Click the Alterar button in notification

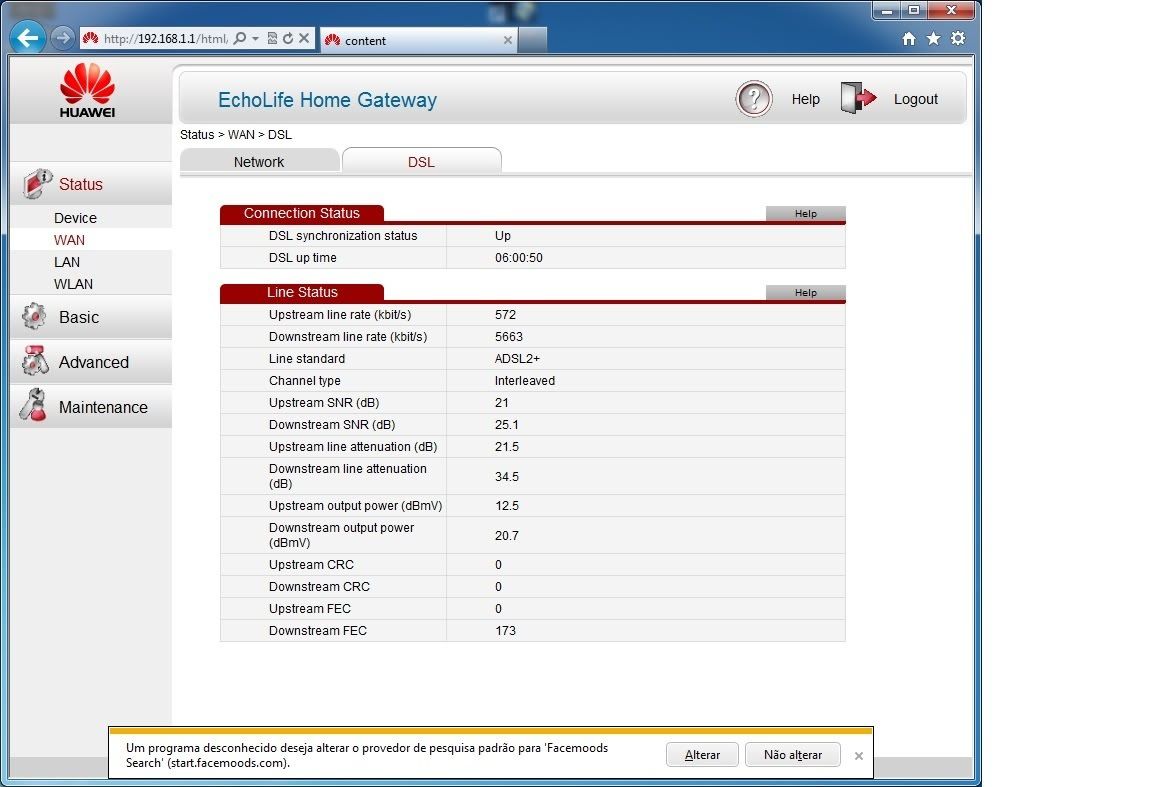(702, 755)
